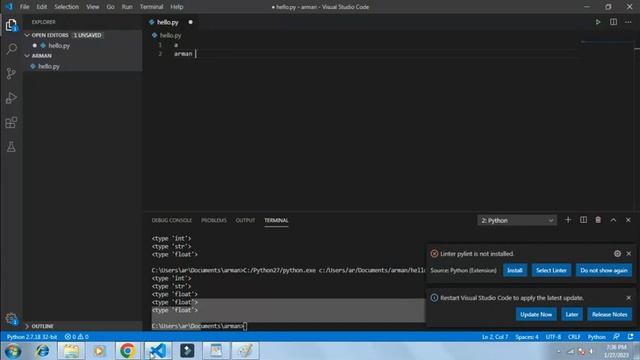Open Google Chrome from the taskbar

(128, 351)
